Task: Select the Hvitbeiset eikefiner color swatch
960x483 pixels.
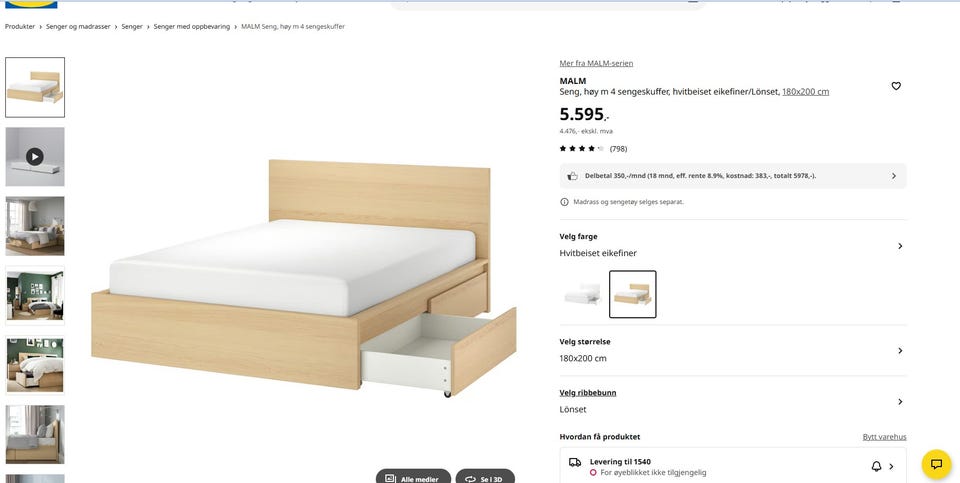Action: click(632, 294)
